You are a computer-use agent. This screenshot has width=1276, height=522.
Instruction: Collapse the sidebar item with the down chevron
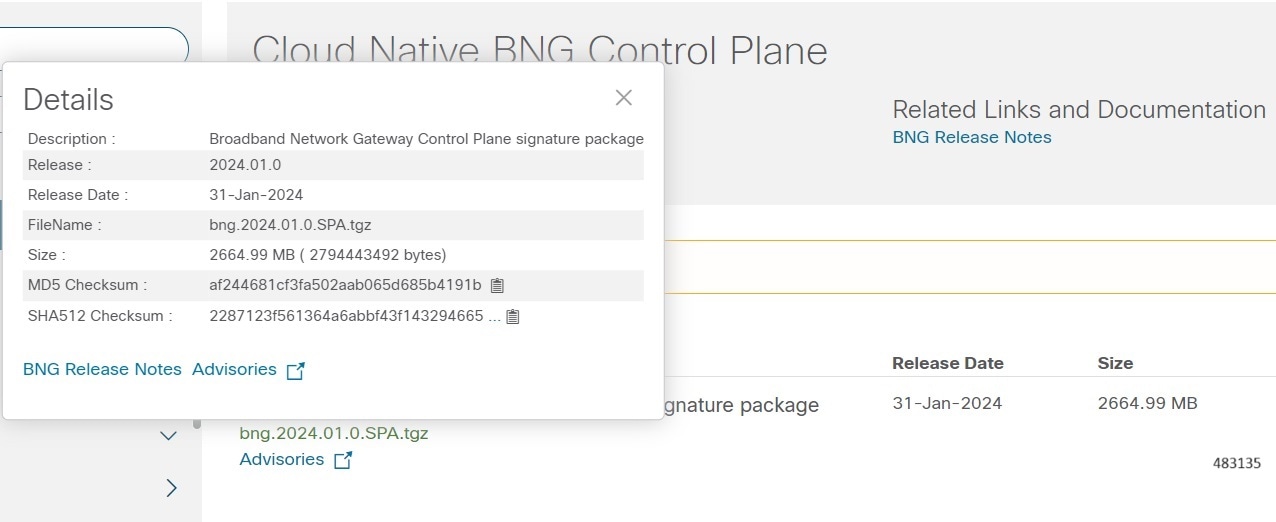click(169, 436)
